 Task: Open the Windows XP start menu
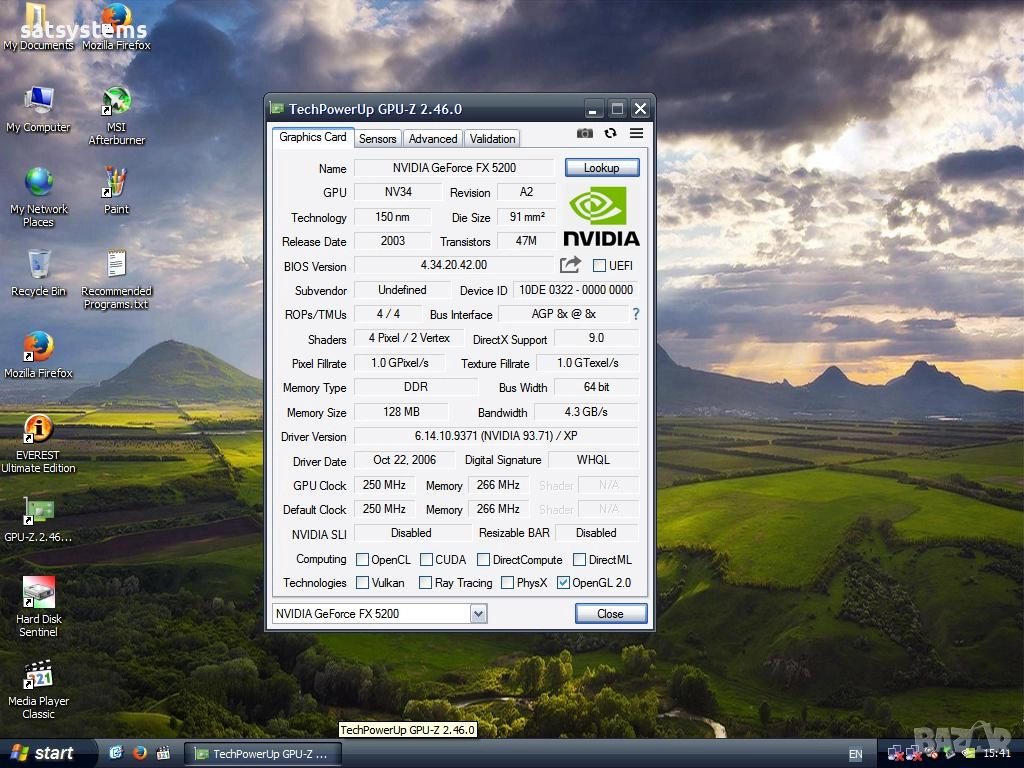pyautogui.click(x=42, y=753)
